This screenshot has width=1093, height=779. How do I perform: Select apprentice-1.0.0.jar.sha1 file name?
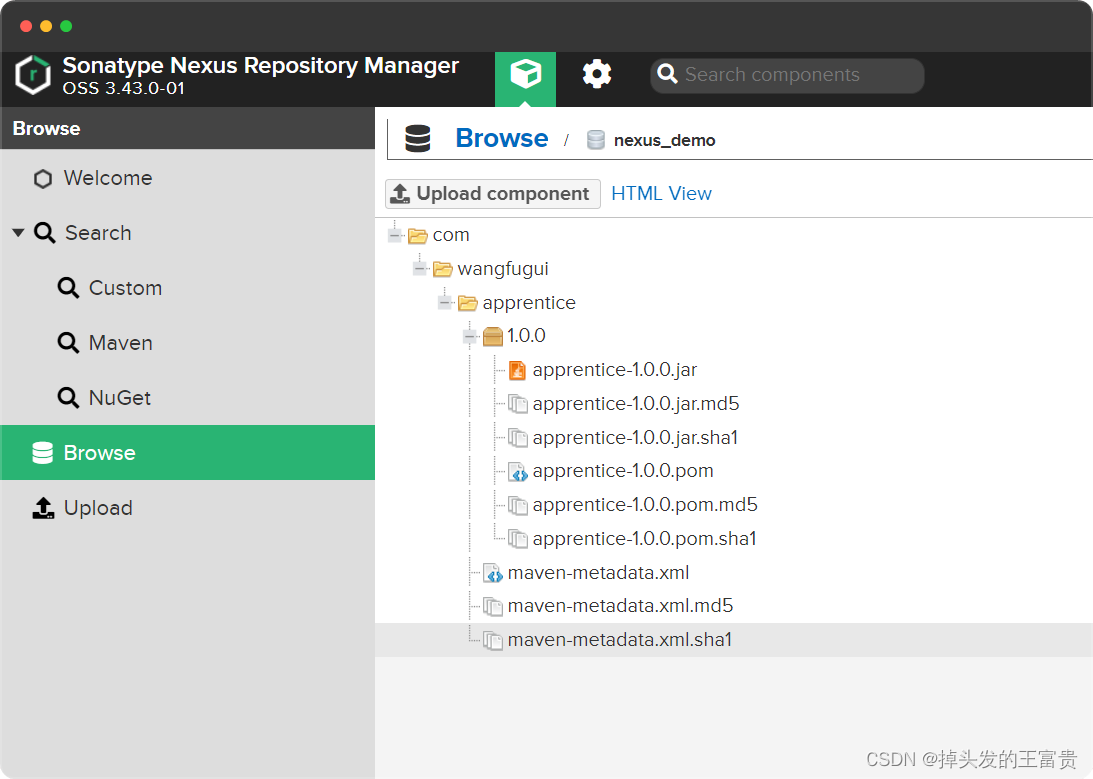635,438
